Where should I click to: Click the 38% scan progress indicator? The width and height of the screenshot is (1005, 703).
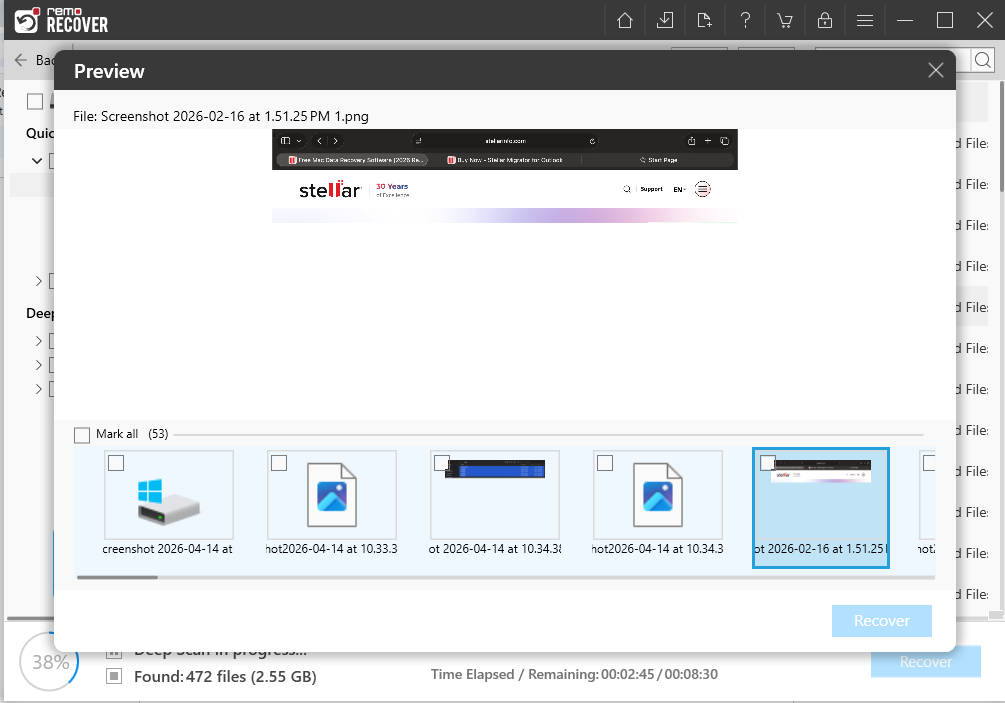coord(48,662)
